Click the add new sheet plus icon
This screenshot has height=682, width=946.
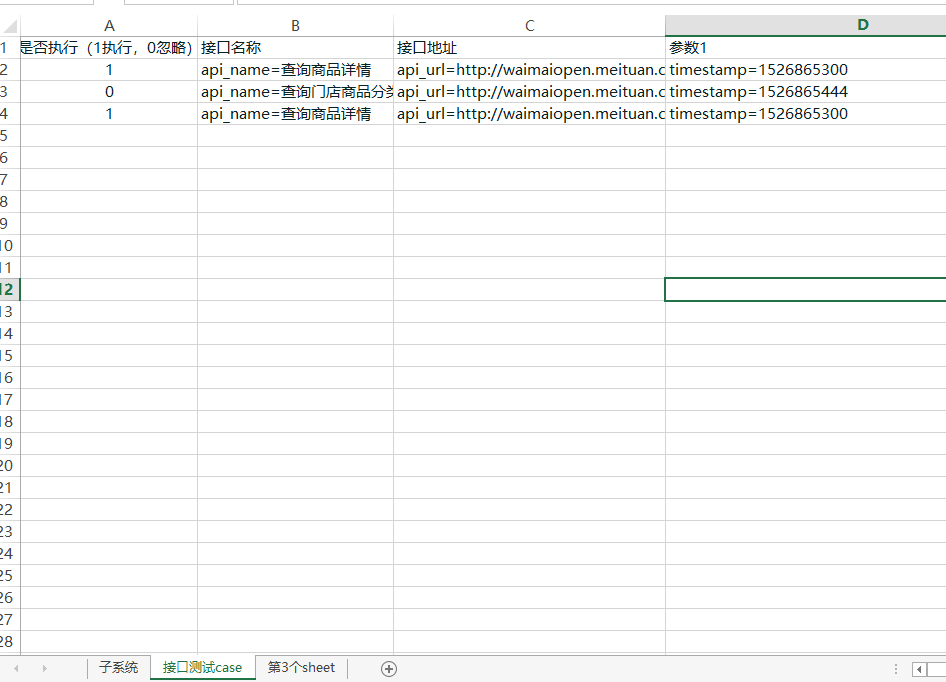tap(388, 668)
